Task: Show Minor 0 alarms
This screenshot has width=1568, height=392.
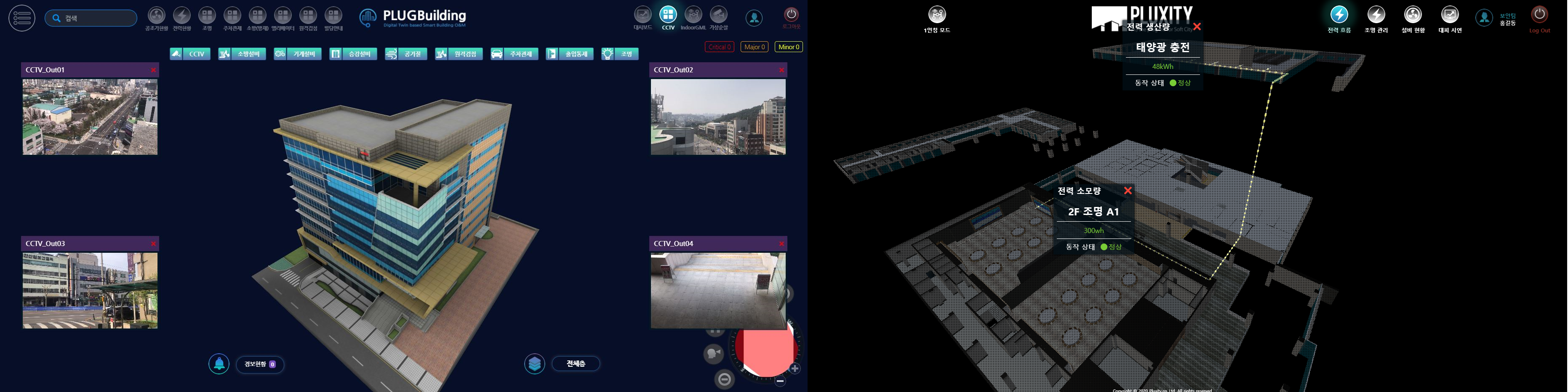Action: pos(788,47)
